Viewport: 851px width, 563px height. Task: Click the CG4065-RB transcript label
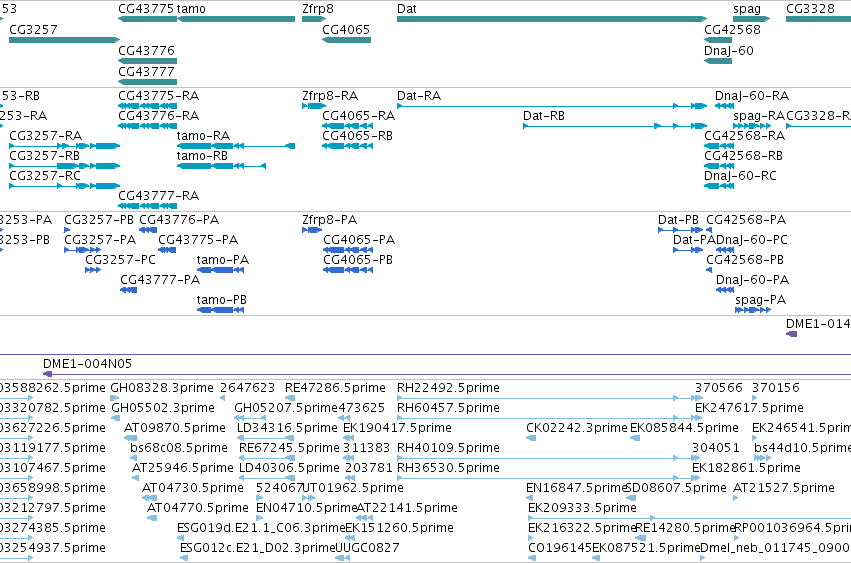(357, 136)
